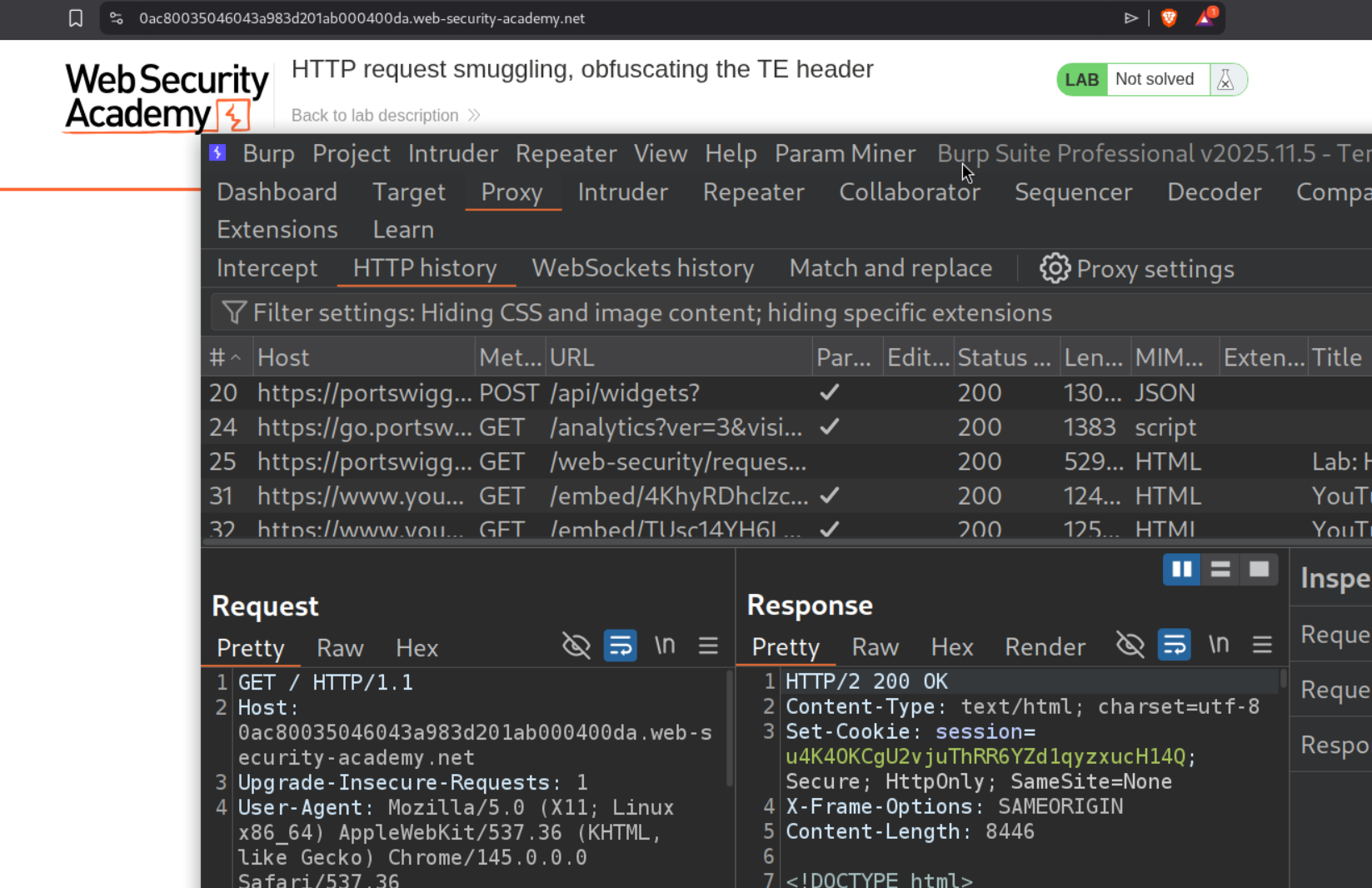Open the Response panel hamburger options menu

click(x=1262, y=646)
